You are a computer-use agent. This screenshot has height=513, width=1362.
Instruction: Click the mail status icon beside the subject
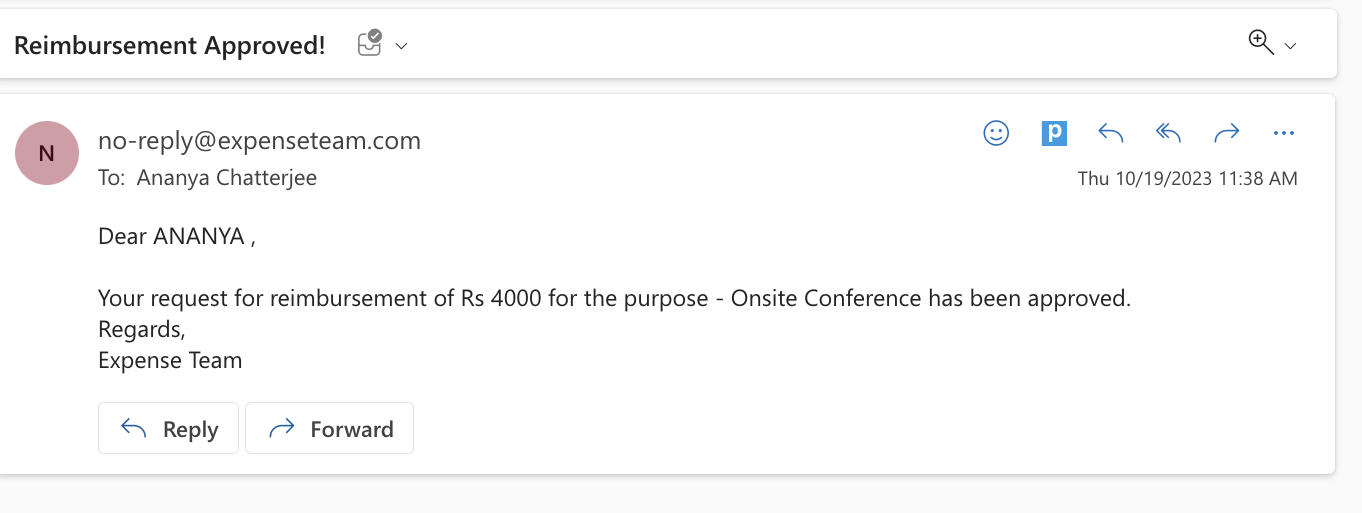click(370, 44)
